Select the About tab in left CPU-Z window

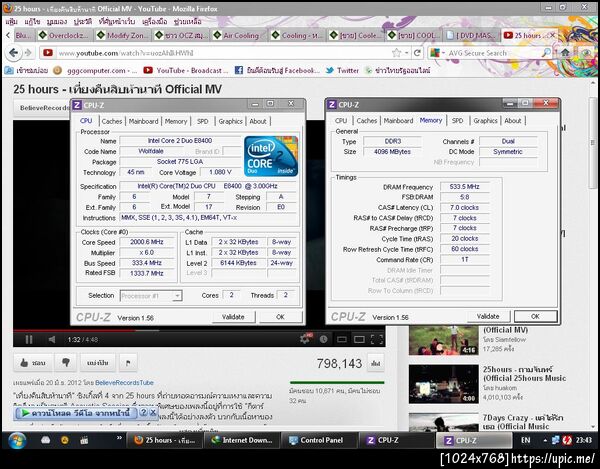coord(258,121)
